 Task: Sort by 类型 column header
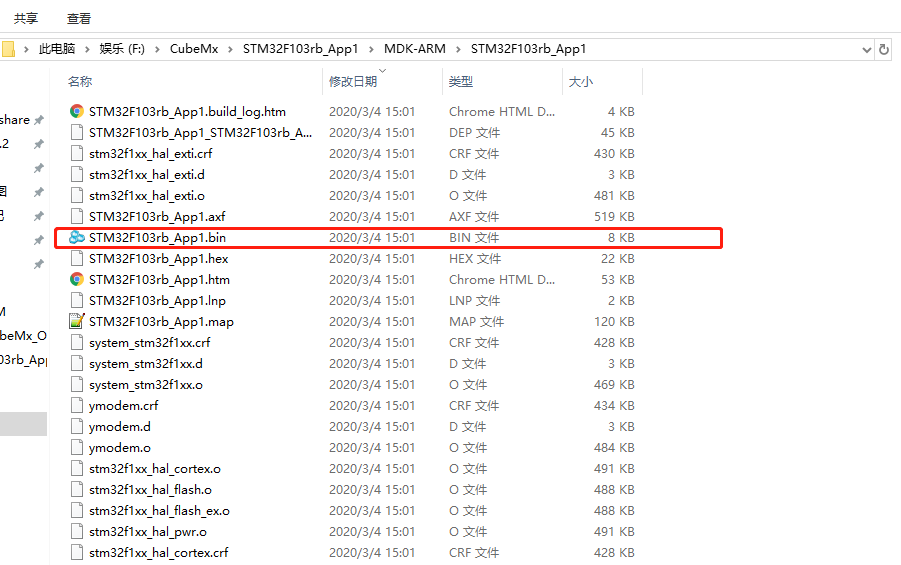click(461, 82)
